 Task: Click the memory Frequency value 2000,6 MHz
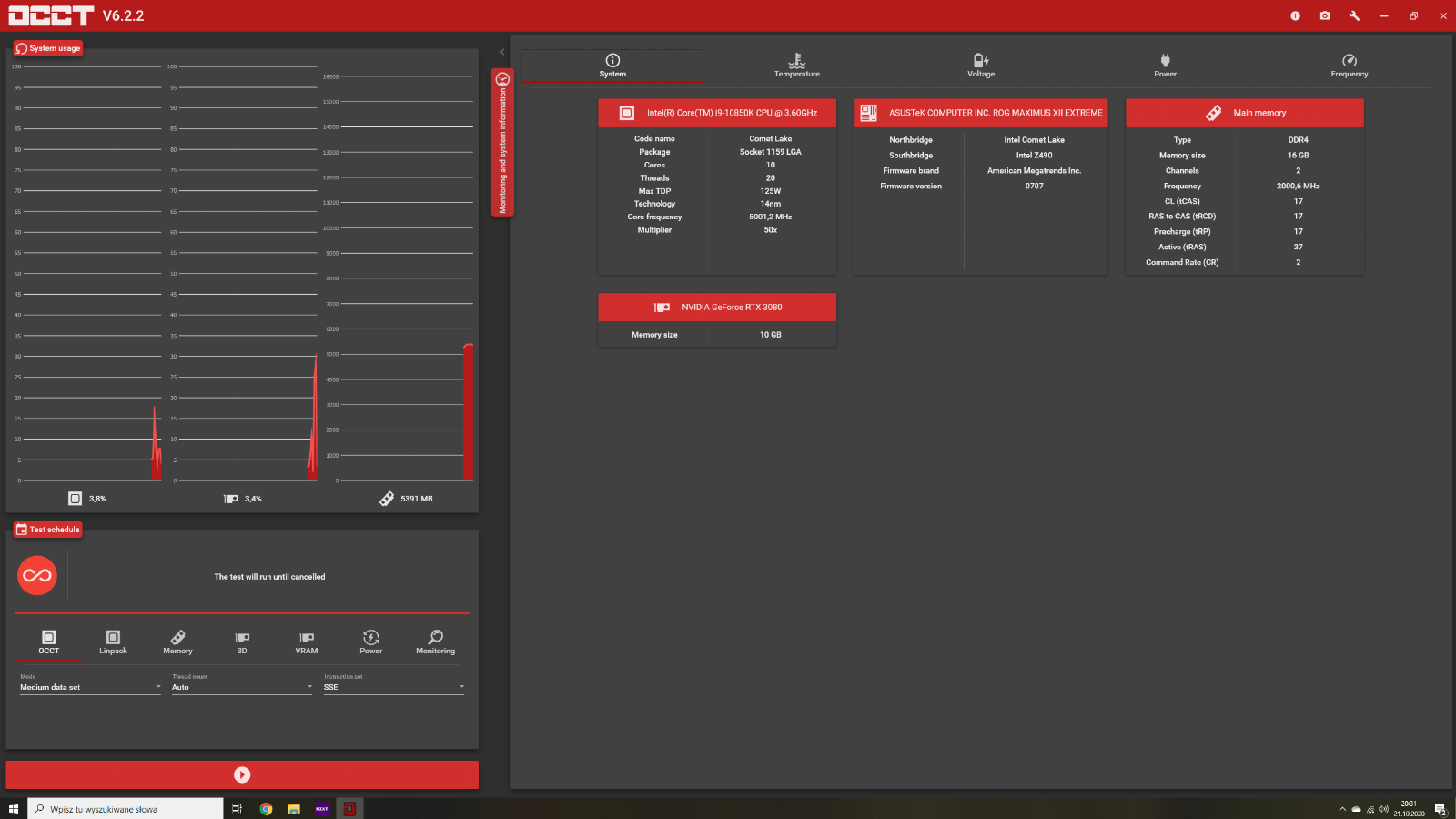coord(1299,186)
